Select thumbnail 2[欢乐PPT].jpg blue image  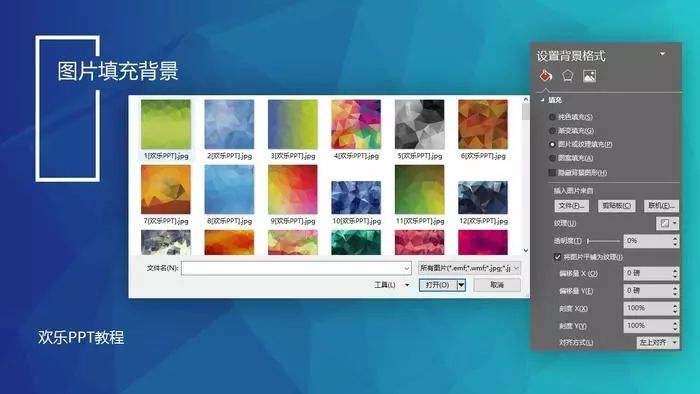click(x=229, y=124)
